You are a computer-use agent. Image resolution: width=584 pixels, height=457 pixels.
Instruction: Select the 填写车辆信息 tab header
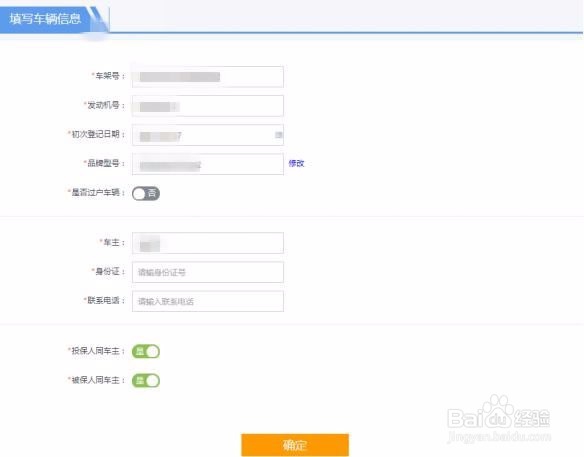[45, 19]
